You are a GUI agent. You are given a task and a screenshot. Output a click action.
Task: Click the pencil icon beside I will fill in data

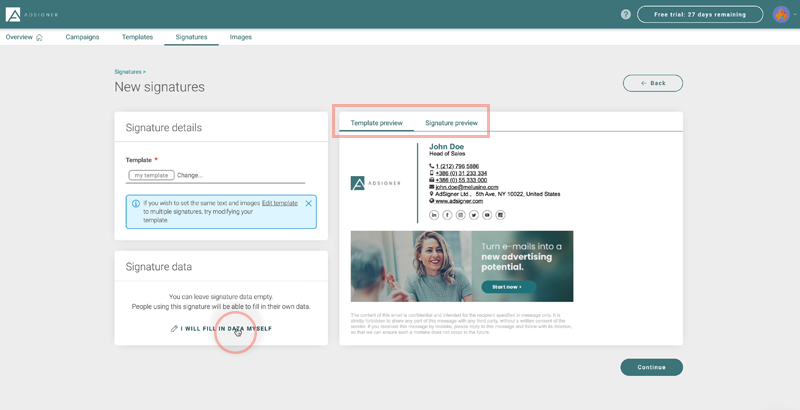(174, 328)
